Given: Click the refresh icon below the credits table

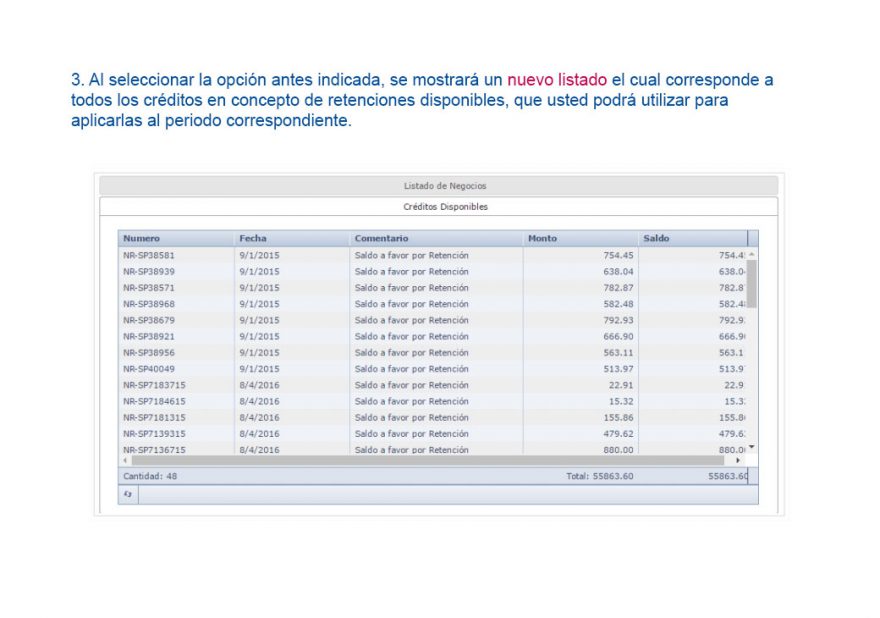Looking at the screenshot, I should coord(128,494).
